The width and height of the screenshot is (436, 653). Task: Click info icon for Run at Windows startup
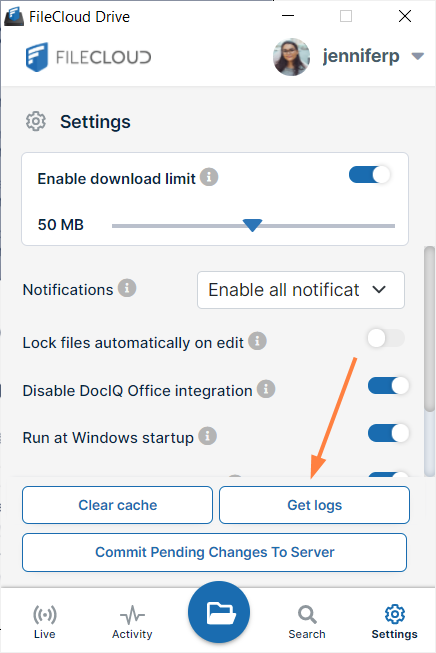point(207,436)
